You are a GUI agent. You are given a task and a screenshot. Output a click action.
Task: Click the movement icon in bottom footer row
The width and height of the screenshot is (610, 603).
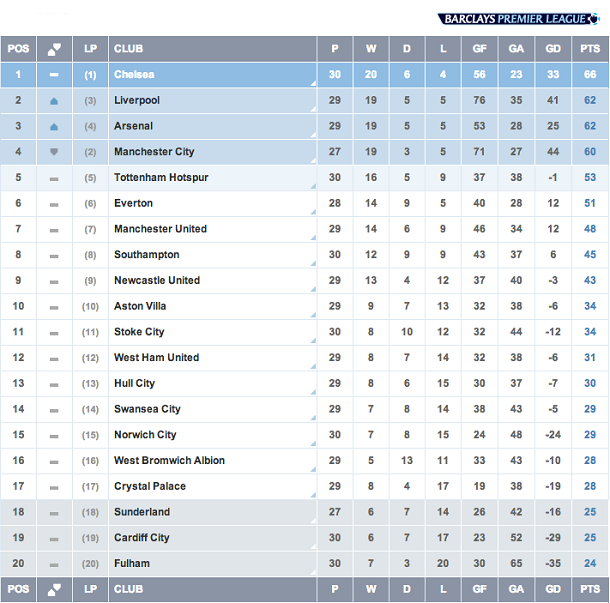point(54,590)
